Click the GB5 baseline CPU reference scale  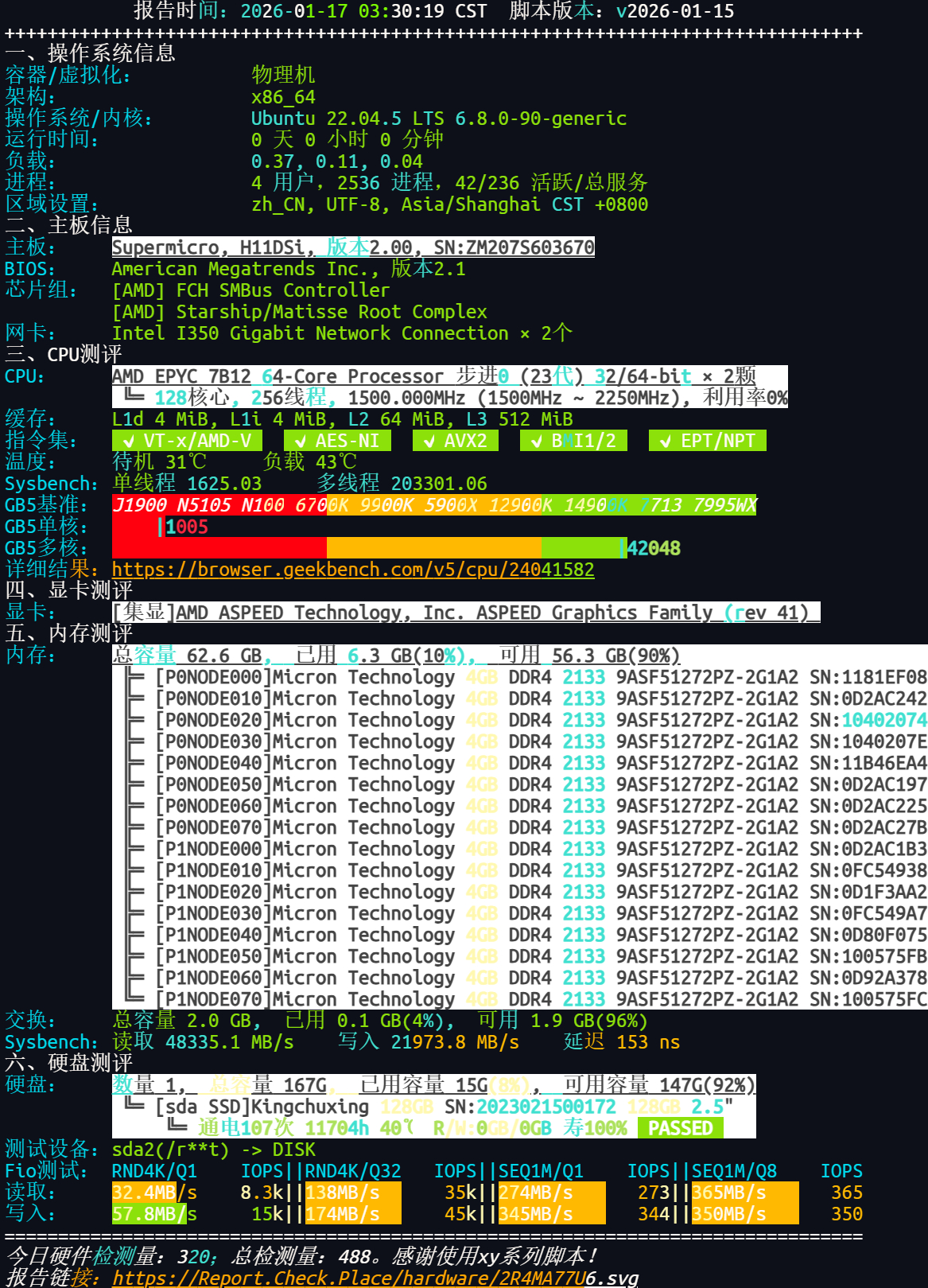[x=434, y=505]
